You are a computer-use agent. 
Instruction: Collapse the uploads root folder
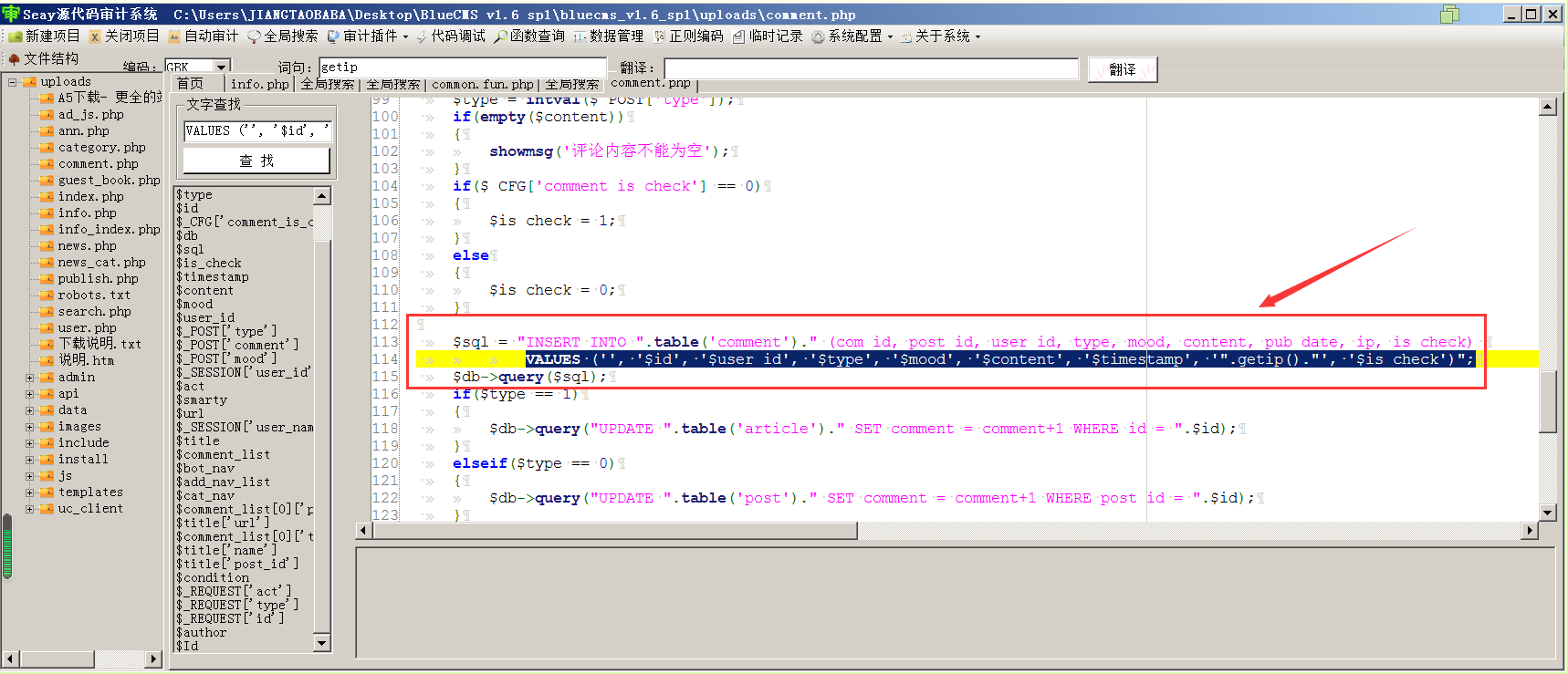click(x=12, y=82)
